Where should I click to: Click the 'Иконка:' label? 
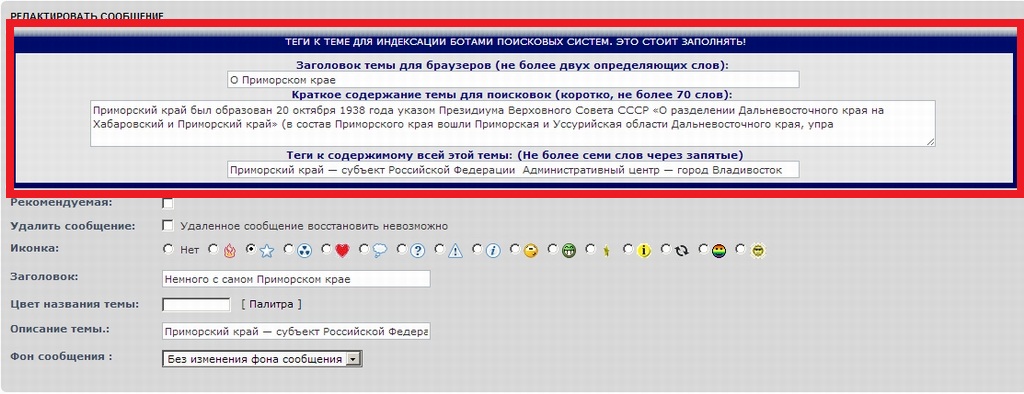(x=35, y=248)
